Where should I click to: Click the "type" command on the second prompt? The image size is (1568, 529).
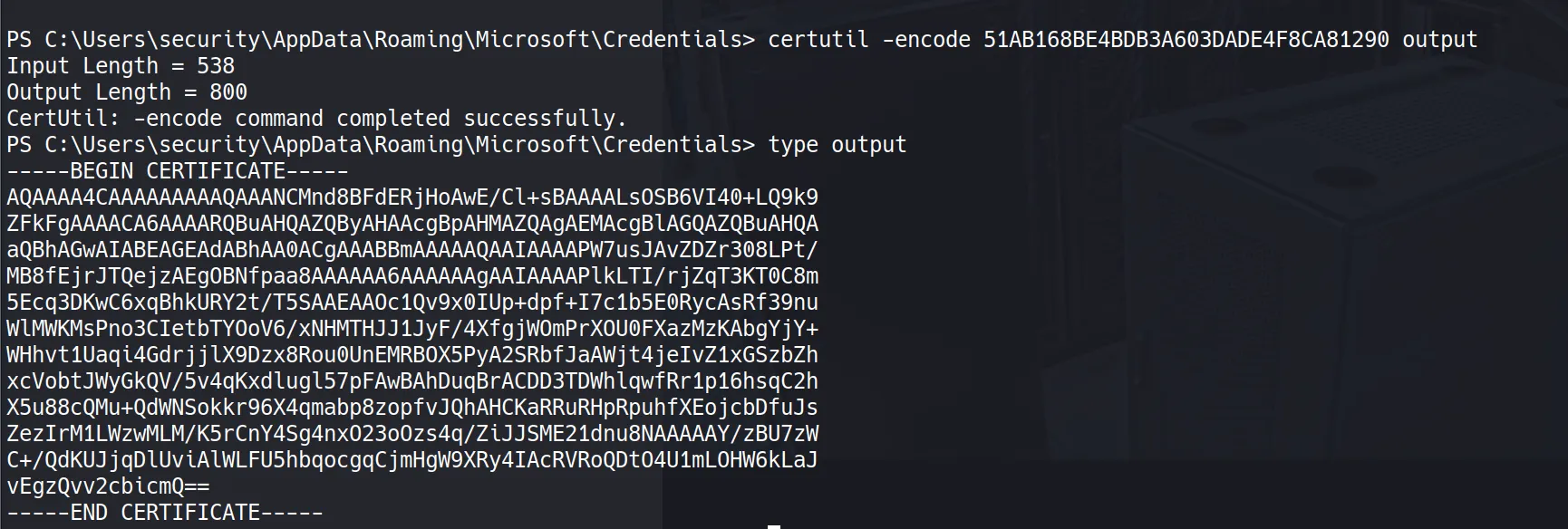tap(793, 145)
